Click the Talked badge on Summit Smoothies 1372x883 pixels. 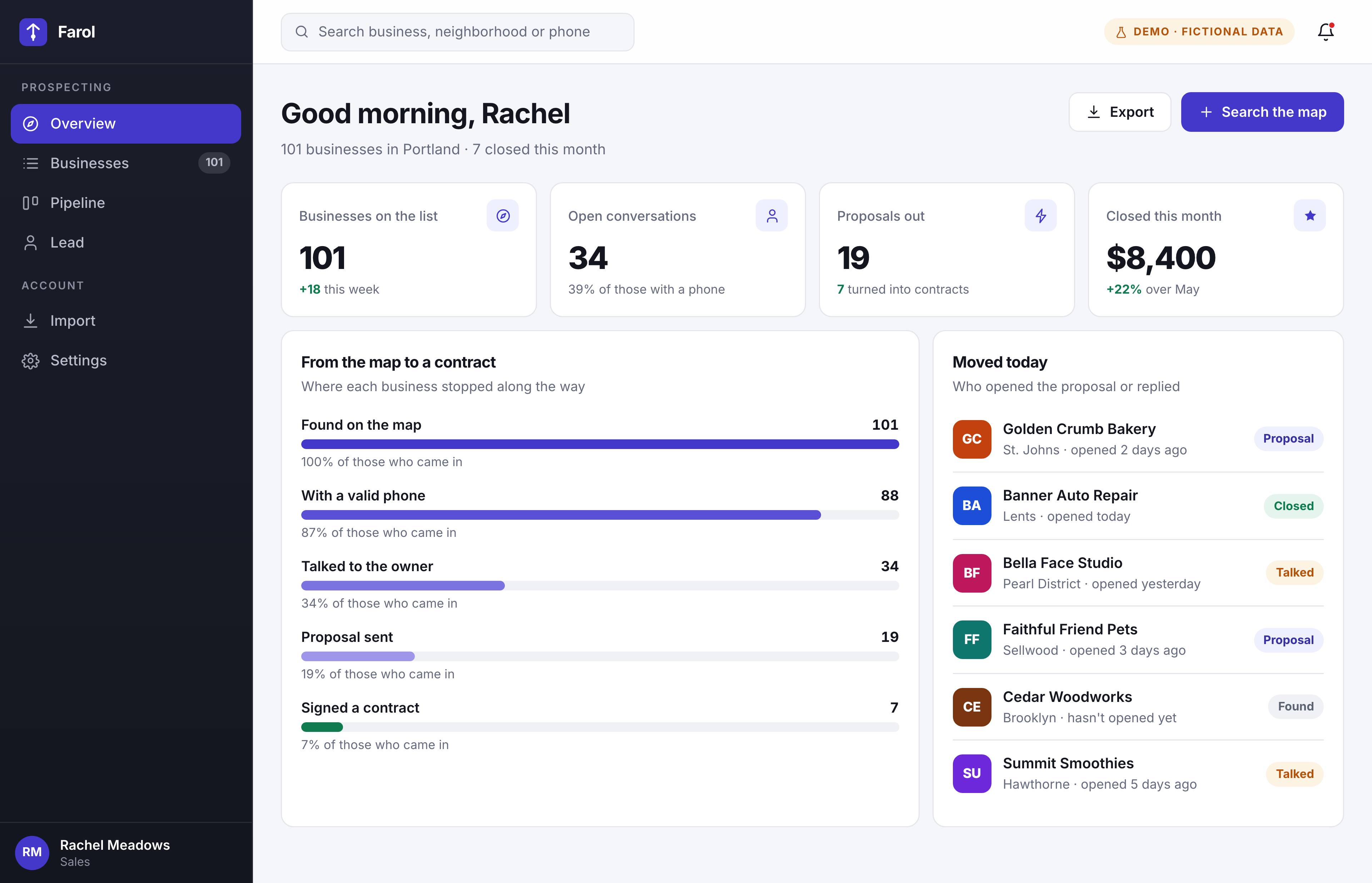click(1294, 773)
